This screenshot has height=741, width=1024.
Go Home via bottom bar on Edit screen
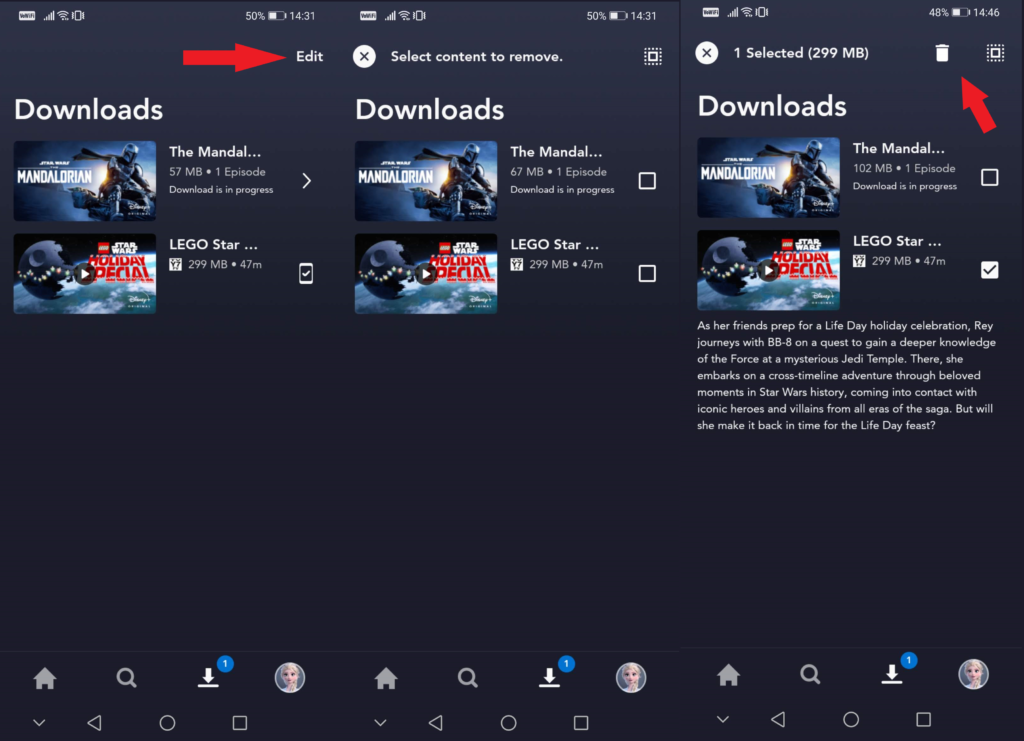pyautogui.click(x=44, y=678)
